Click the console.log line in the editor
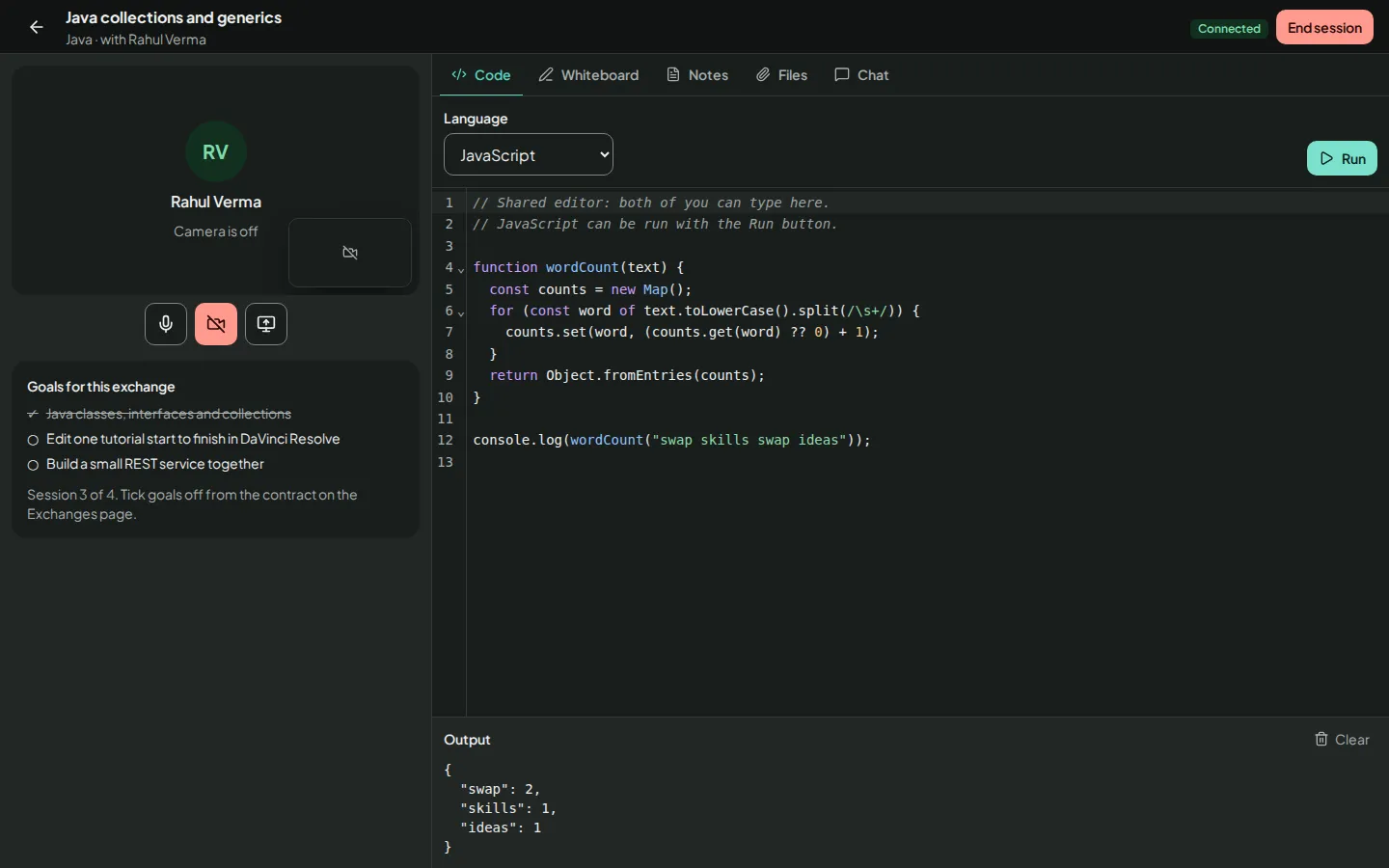Image resolution: width=1389 pixels, height=868 pixels. click(x=671, y=440)
